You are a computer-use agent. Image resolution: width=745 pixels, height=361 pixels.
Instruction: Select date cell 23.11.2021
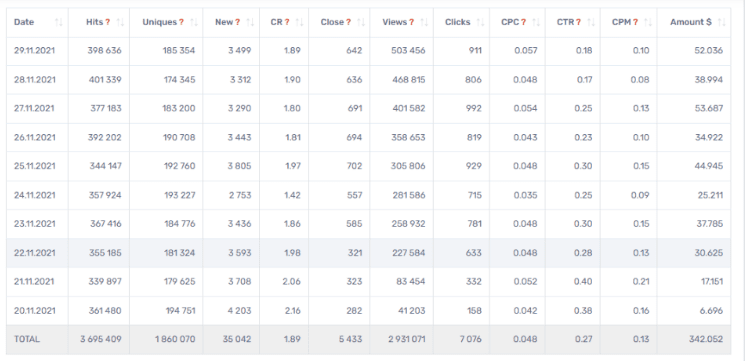(x=35, y=224)
